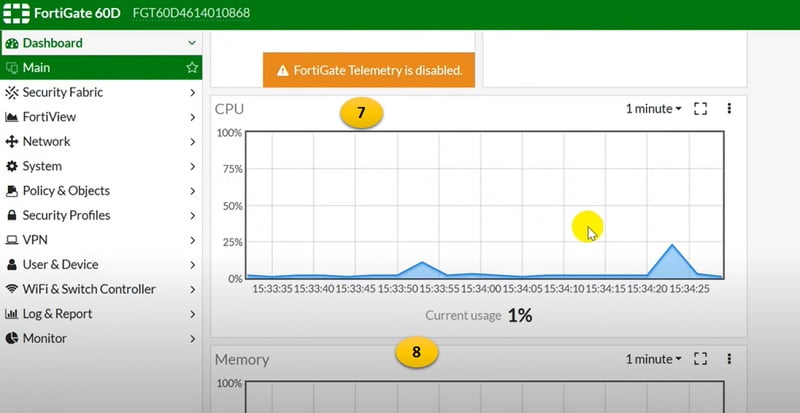Open the Policy & Objects menu

[x=101, y=191]
